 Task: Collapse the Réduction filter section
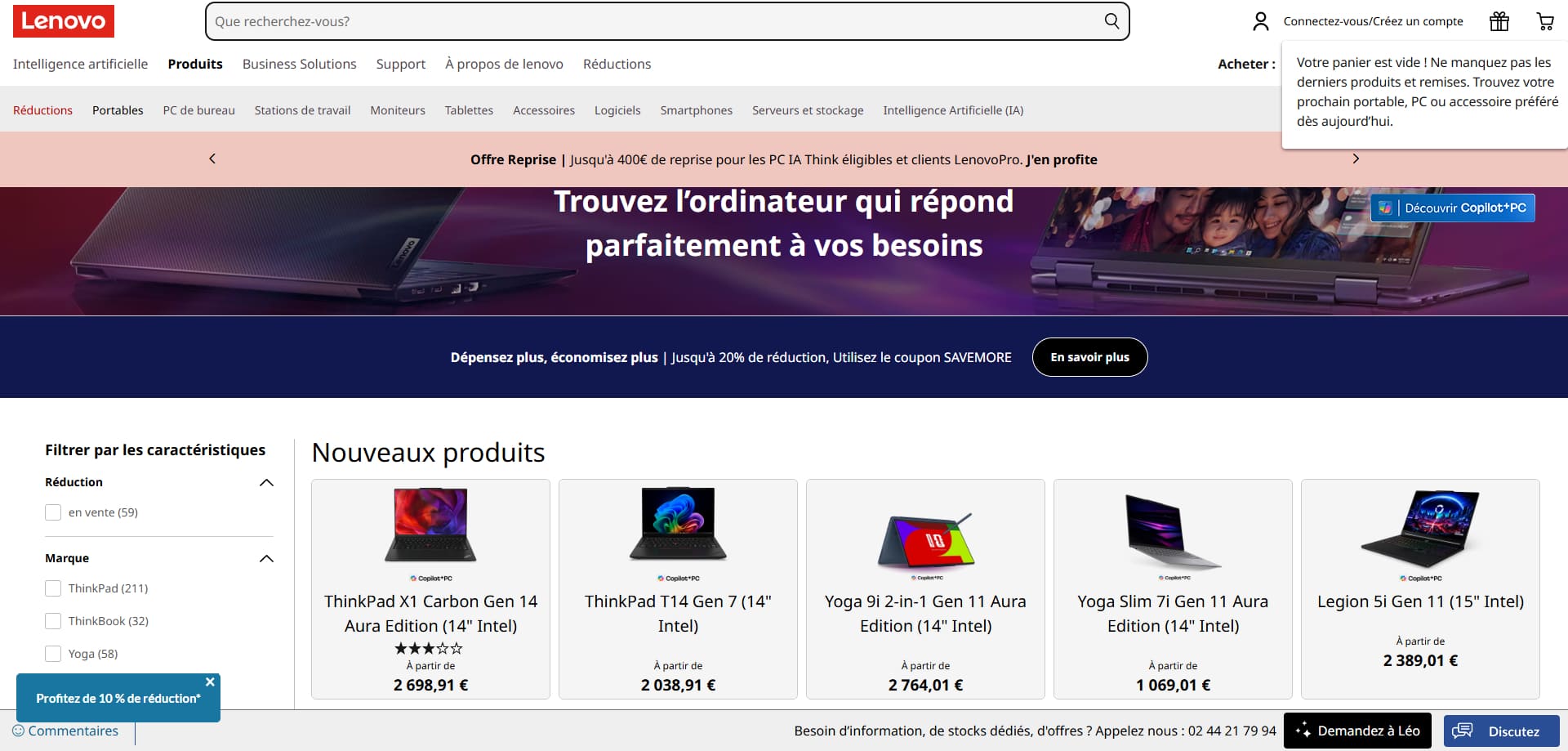tap(266, 482)
